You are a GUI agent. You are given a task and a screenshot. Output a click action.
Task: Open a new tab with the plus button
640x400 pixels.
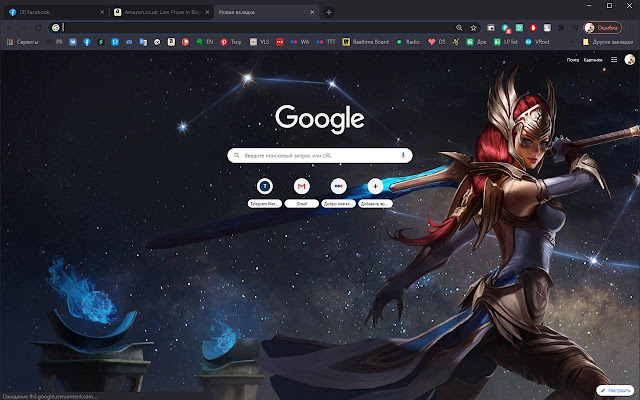pos(329,12)
